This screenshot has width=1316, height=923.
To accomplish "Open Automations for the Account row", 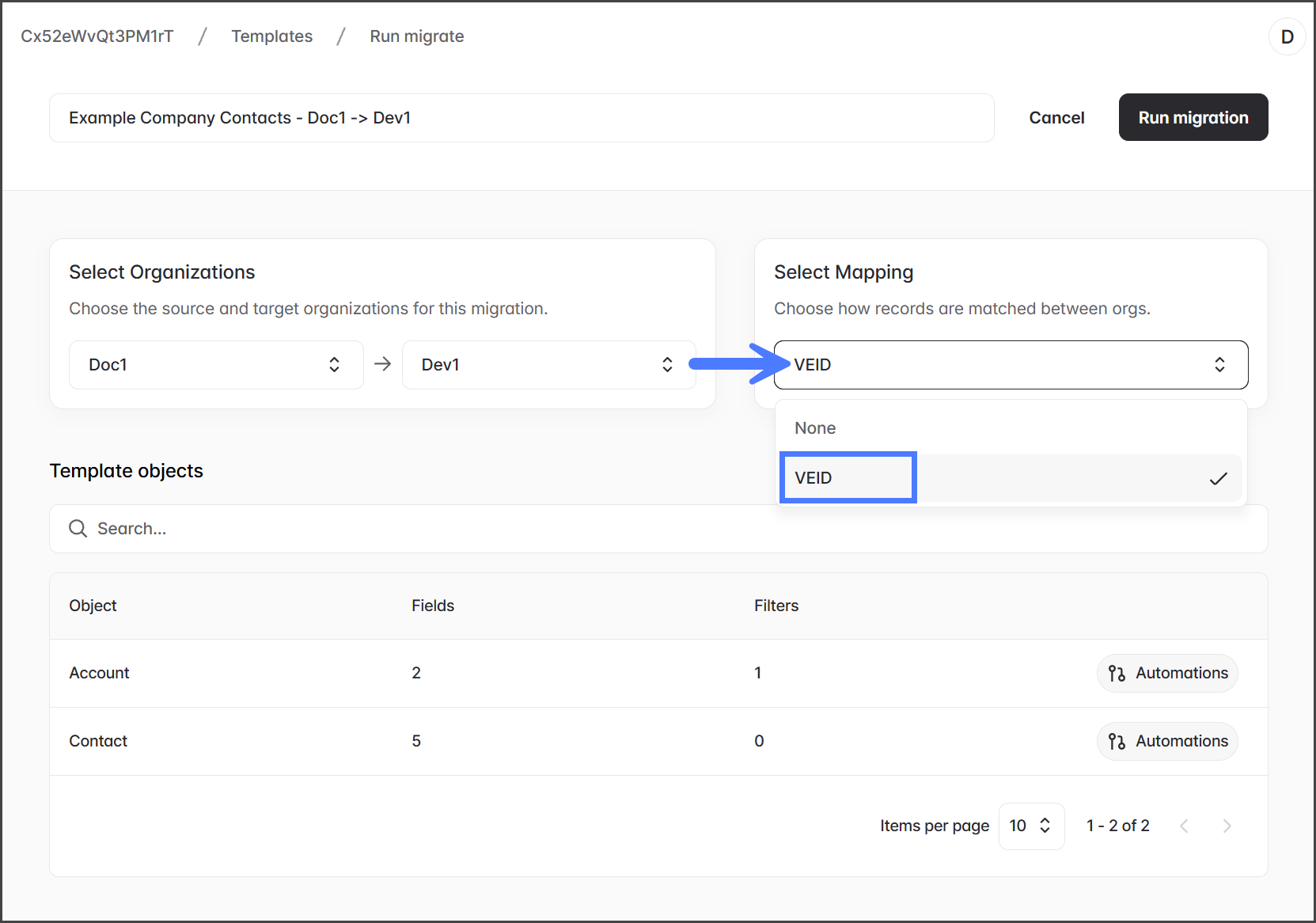I will click(x=1167, y=673).
